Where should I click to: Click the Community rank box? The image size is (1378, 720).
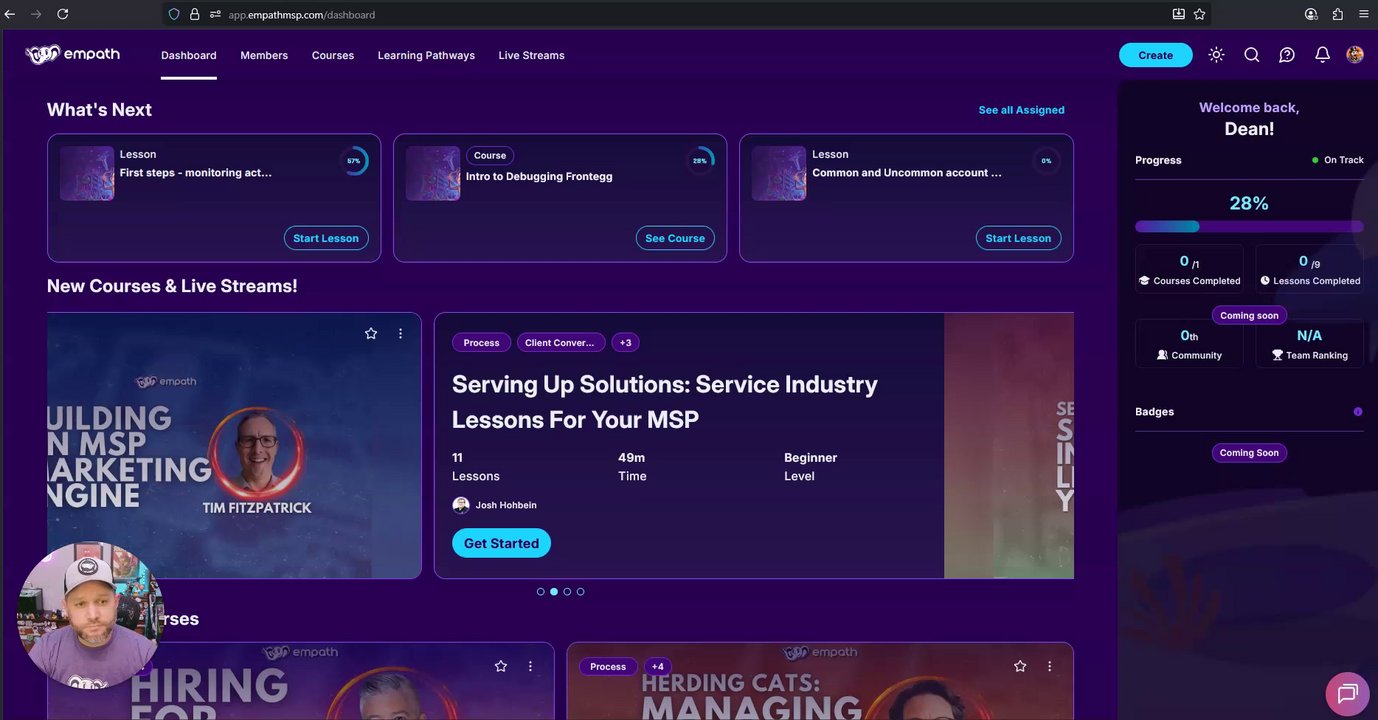[1190, 344]
